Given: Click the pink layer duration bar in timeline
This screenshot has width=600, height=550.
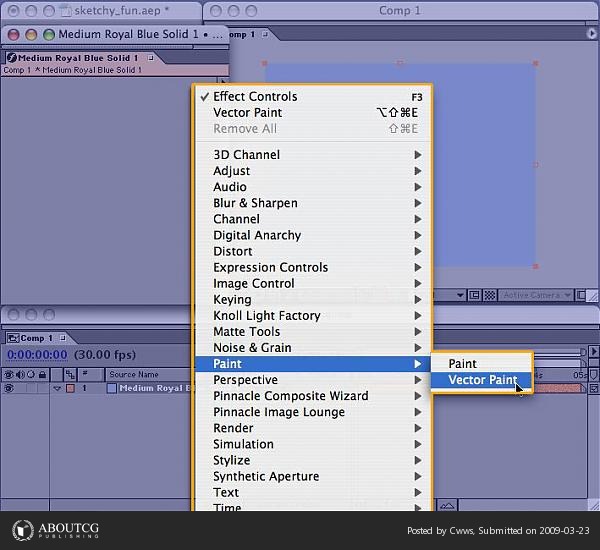Looking at the screenshot, I should [559, 388].
